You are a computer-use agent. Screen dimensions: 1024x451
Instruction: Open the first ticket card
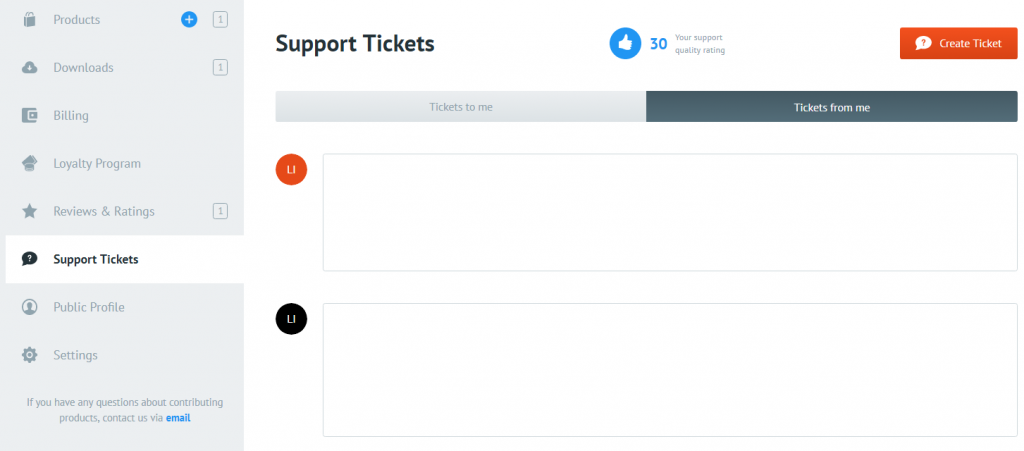pos(669,212)
